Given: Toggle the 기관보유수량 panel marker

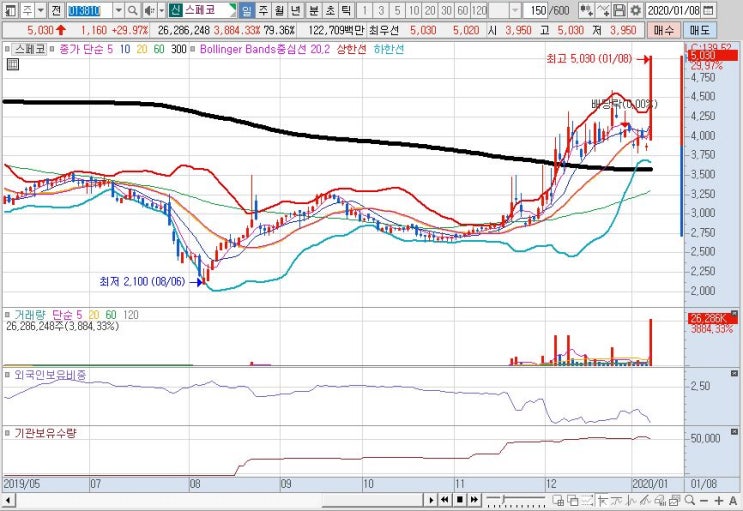Looking at the screenshot, I should (7, 433).
